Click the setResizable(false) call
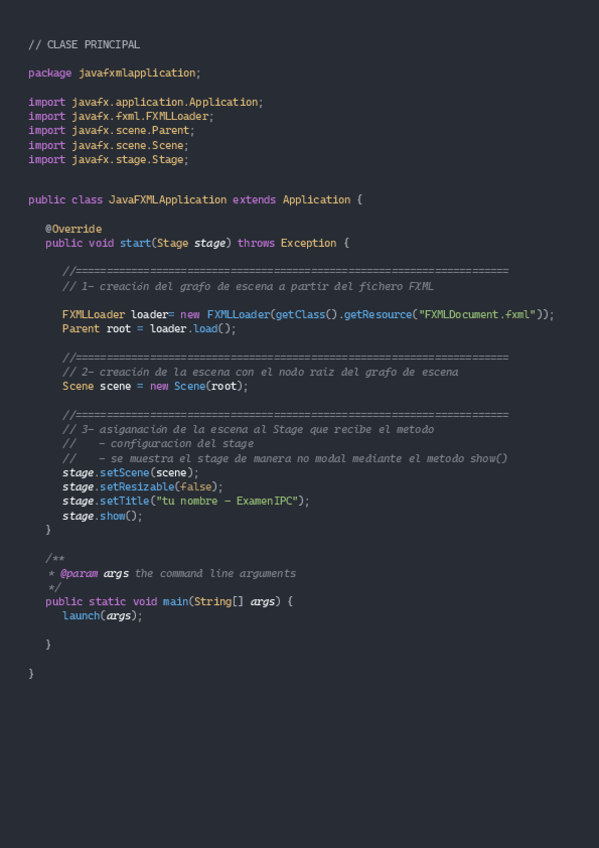The width and height of the screenshot is (599, 848). coord(158,487)
